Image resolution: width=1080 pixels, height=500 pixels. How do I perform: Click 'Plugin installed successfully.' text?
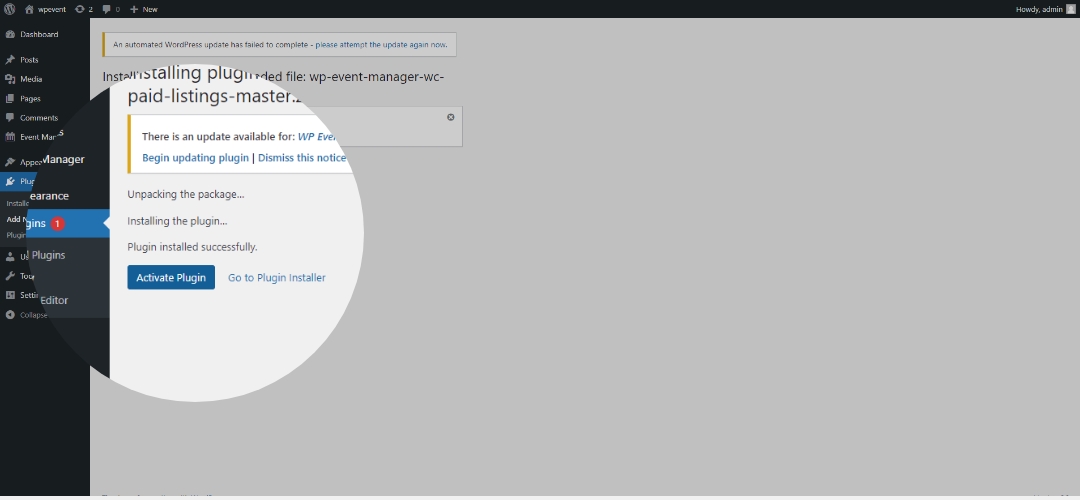192,247
